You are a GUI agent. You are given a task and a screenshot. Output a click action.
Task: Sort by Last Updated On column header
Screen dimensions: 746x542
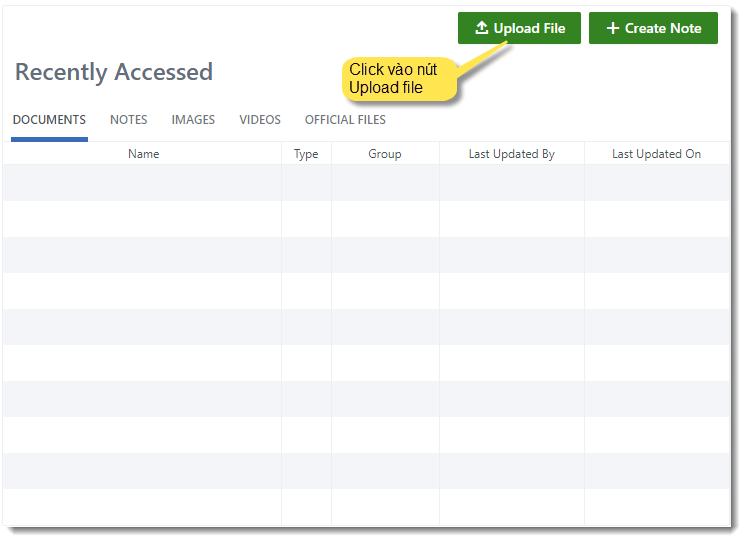656,154
